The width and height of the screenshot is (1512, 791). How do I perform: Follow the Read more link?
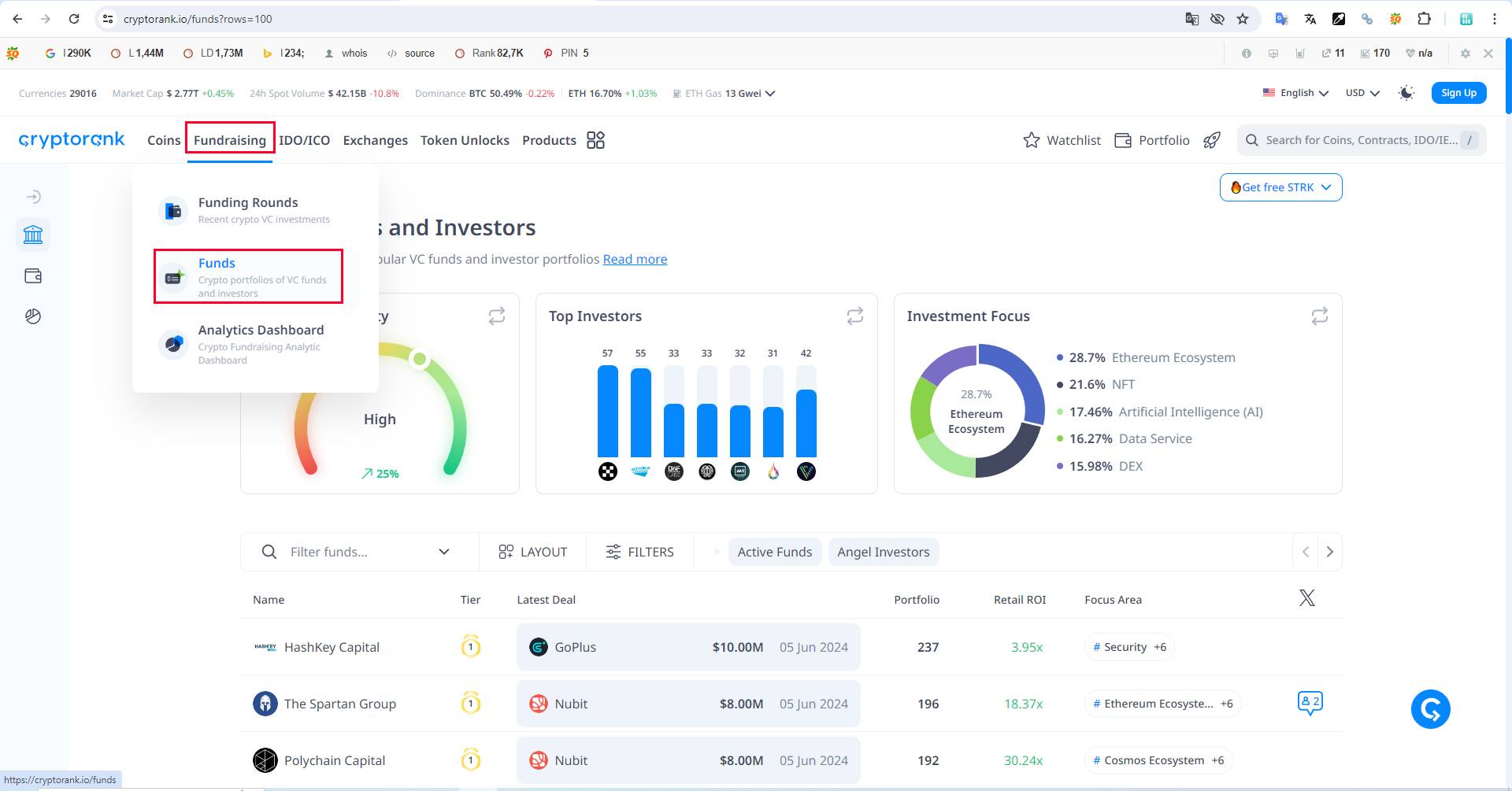coord(635,259)
